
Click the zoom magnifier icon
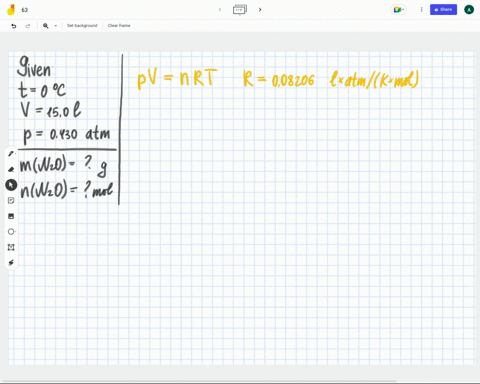pyautogui.click(x=46, y=26)
